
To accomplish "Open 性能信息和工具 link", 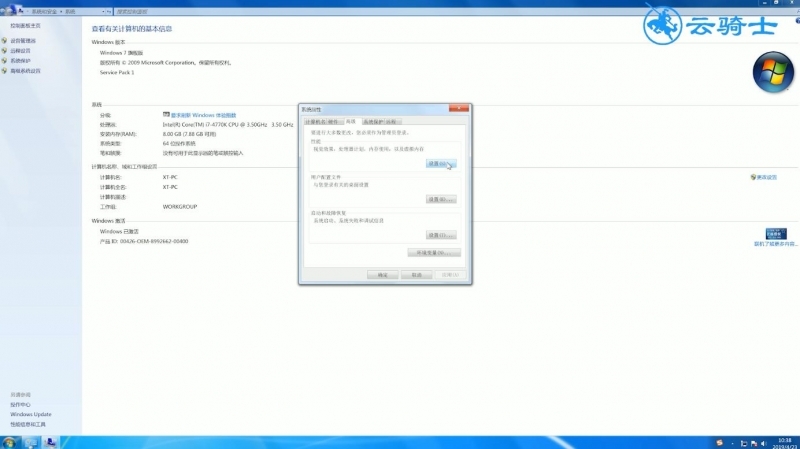I will [28, 425].
